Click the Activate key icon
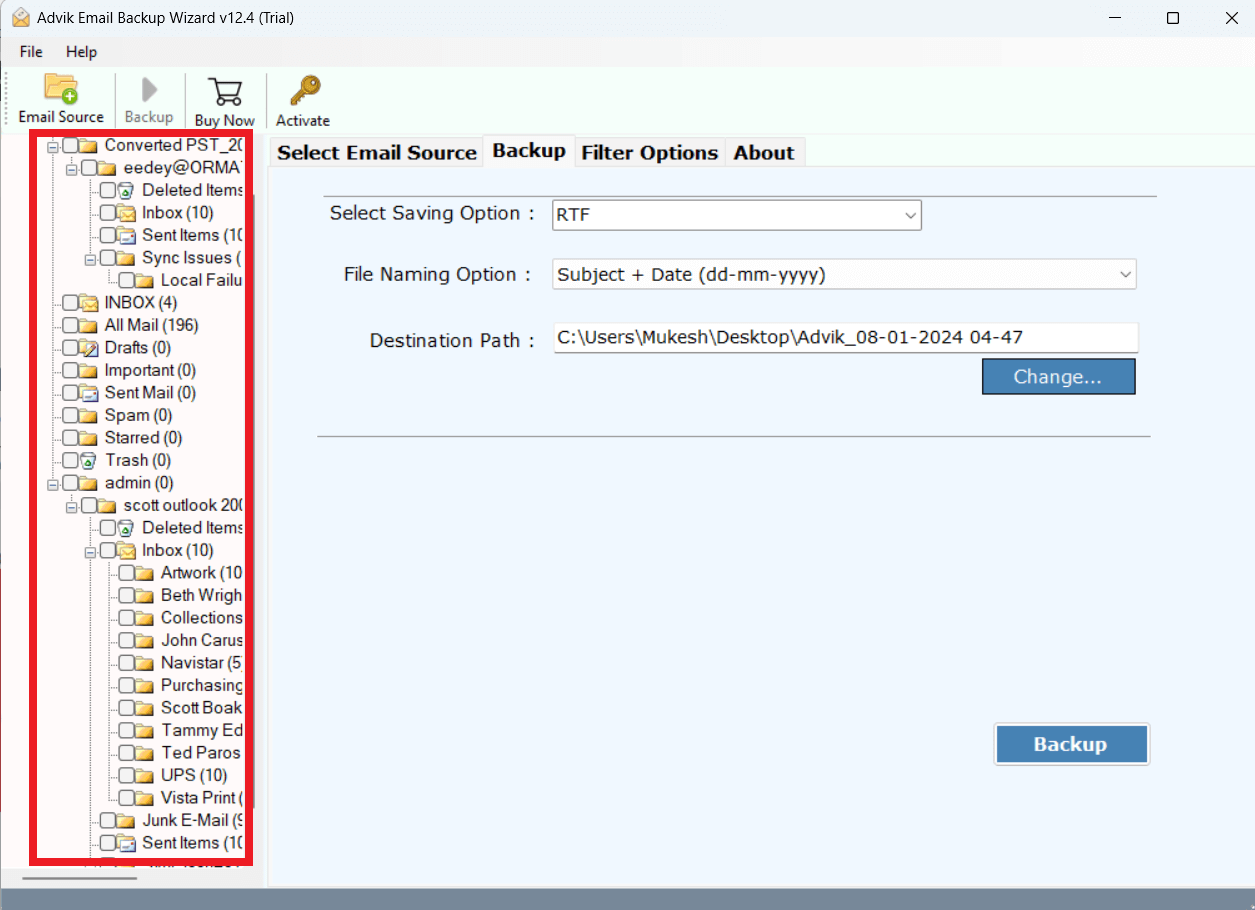Viewport: 1255px width, 910px height. point(303,91)
